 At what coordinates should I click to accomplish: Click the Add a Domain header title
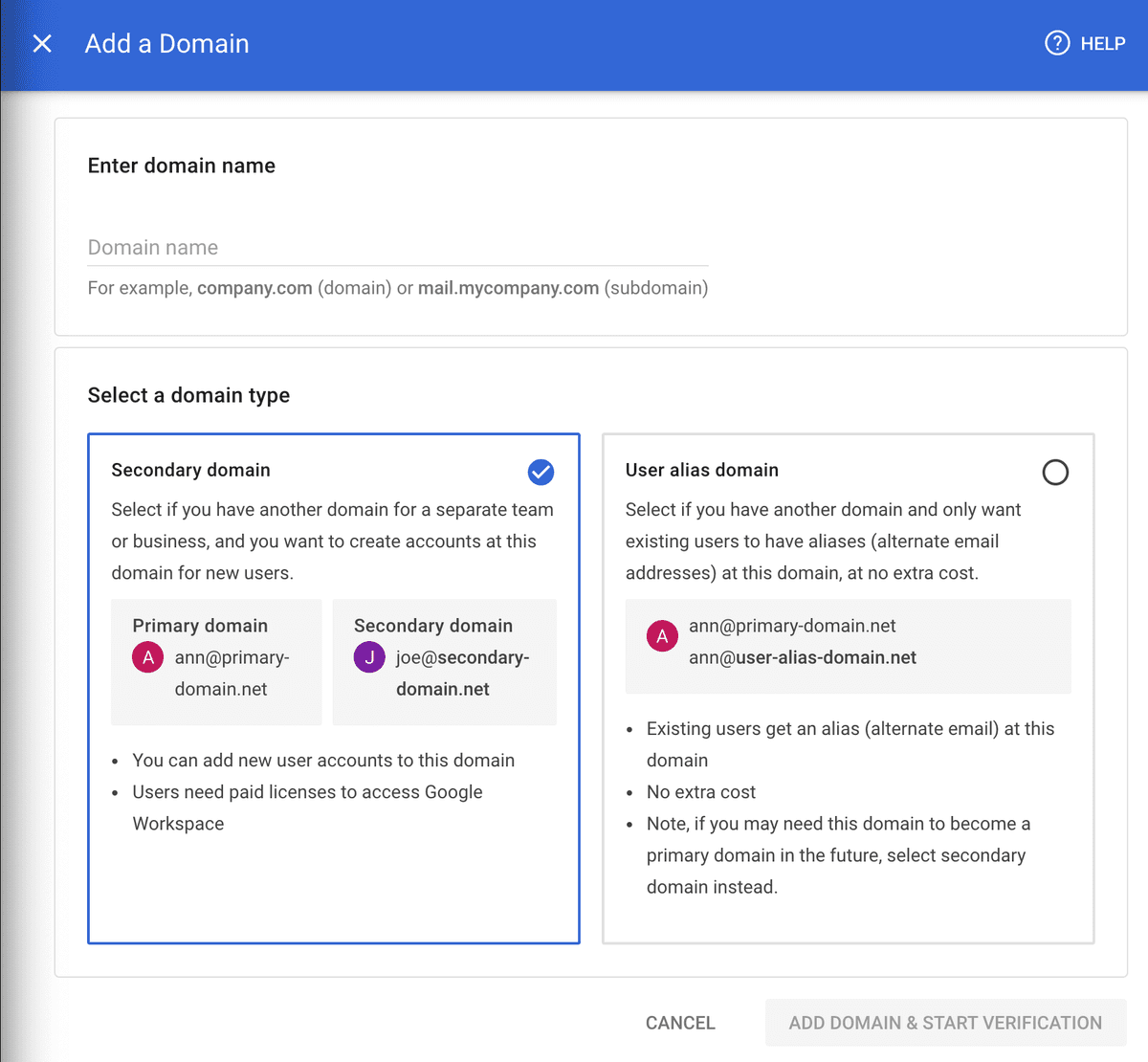[167, 44]
